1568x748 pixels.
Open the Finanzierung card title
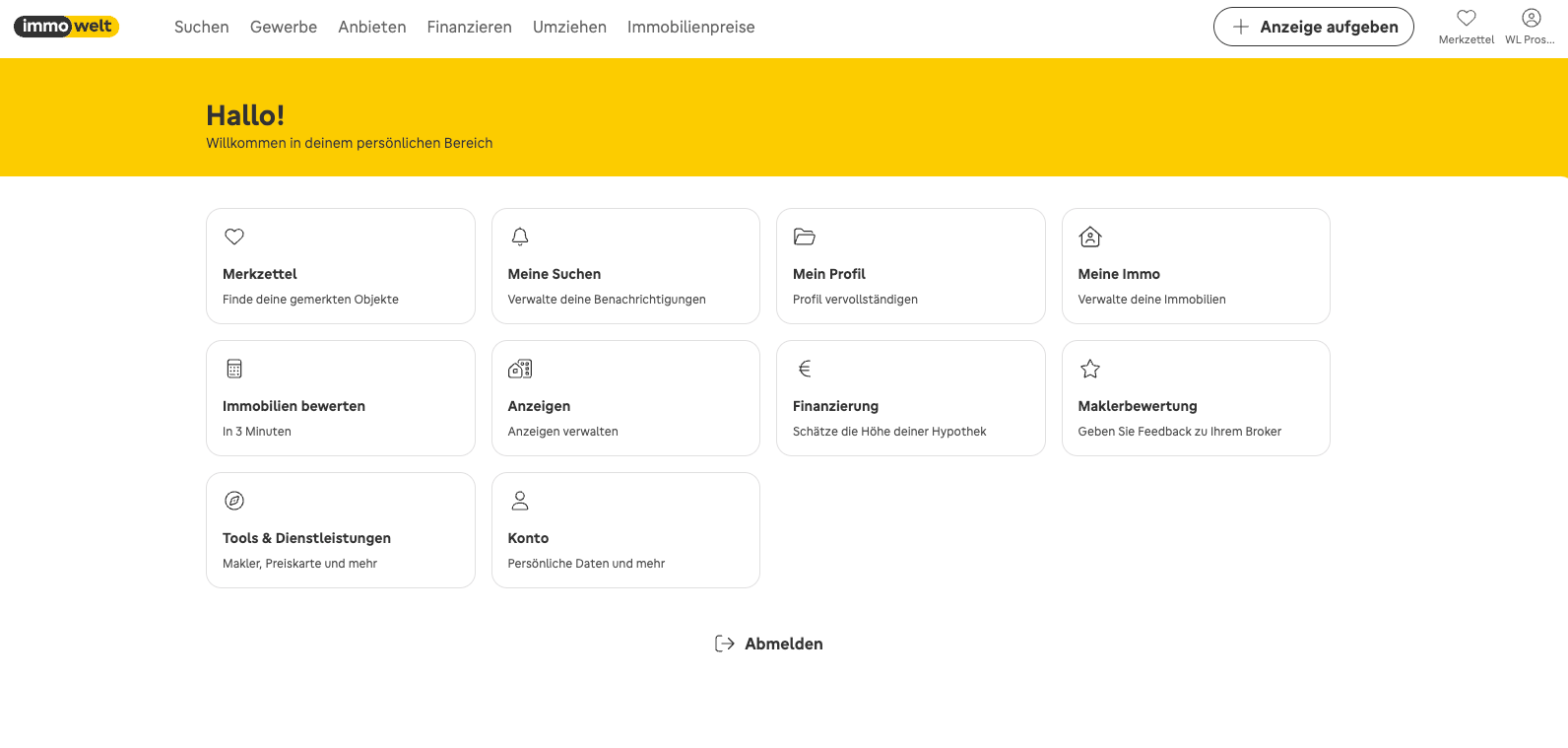pyautogui.click(x=835, y=406)
